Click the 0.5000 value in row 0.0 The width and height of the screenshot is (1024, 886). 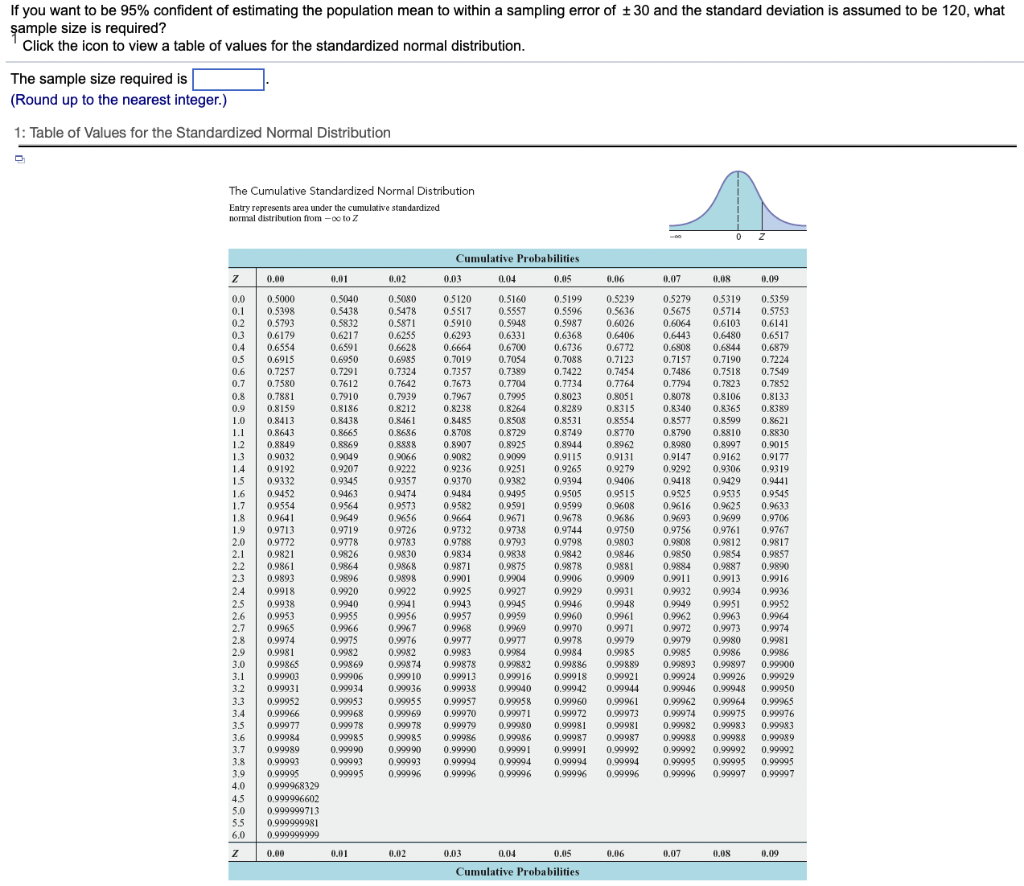tap(280, 299)
